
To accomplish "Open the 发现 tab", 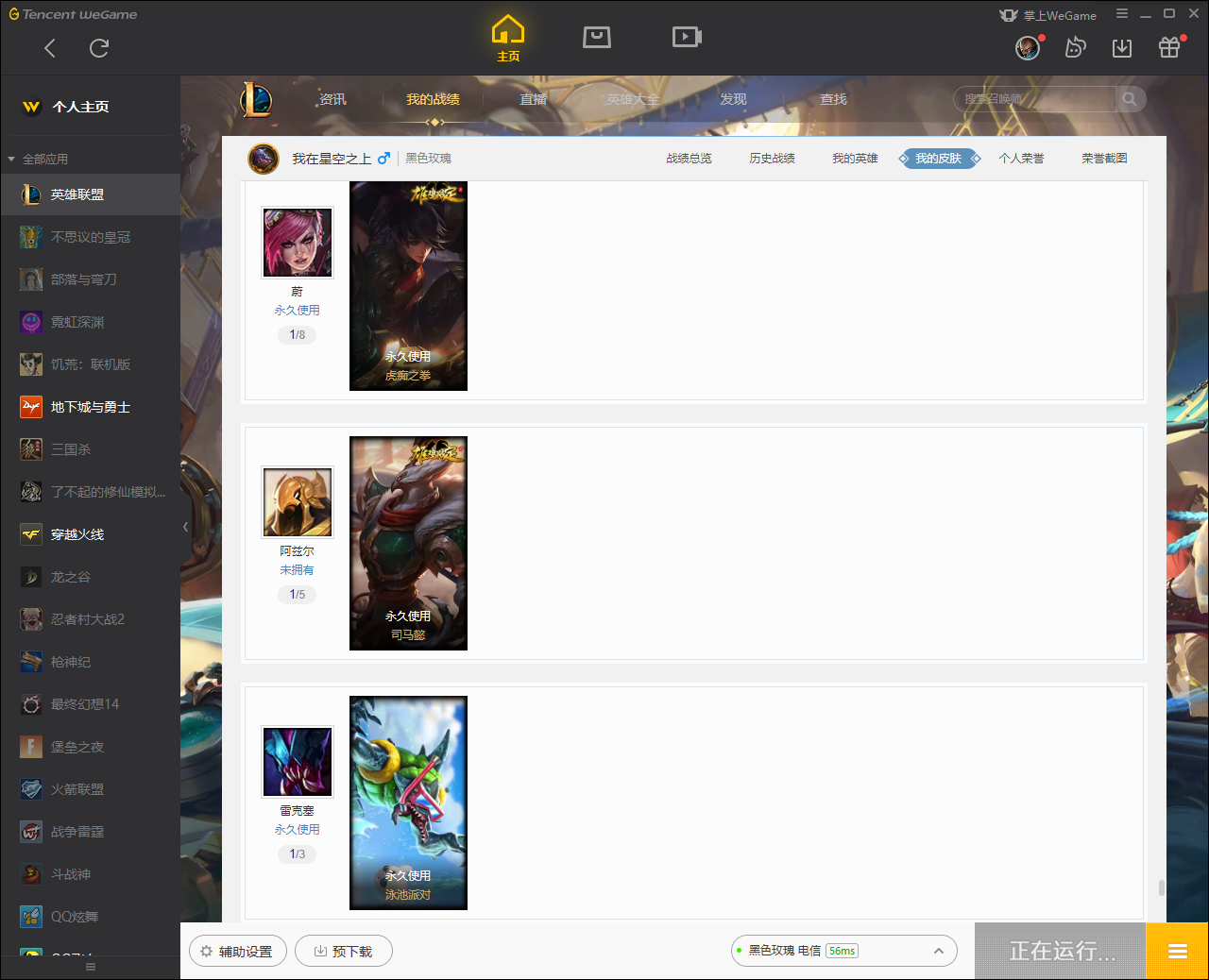I will point(733,99).
